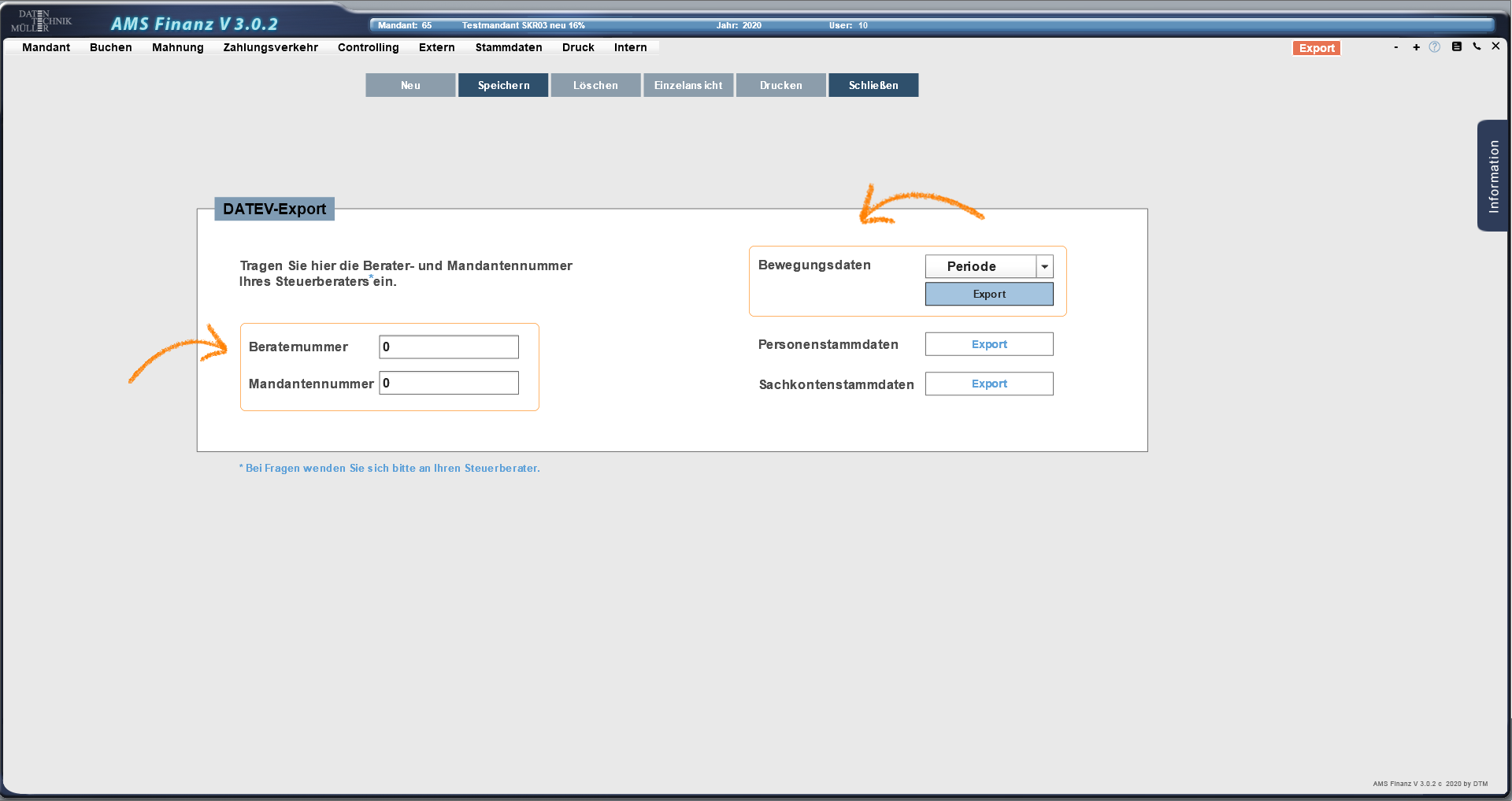Click the phone support icon
This screenshot has height=801, width=1512.
[x=1477, y=47]
